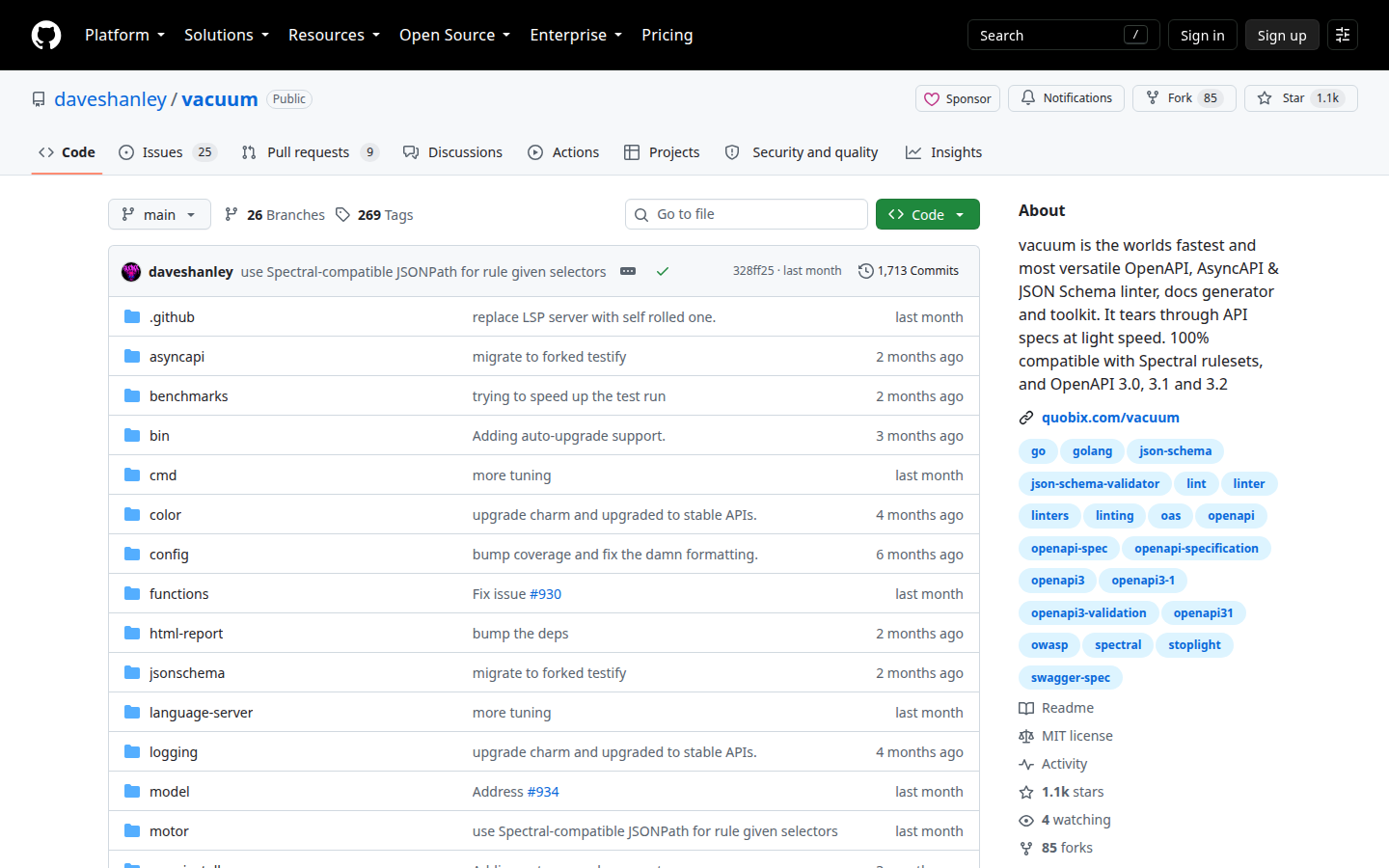The height and width of the screenshot is (868, 1389).
Task: Open the 1,713 Commits history link
Action: click(909, 271)
